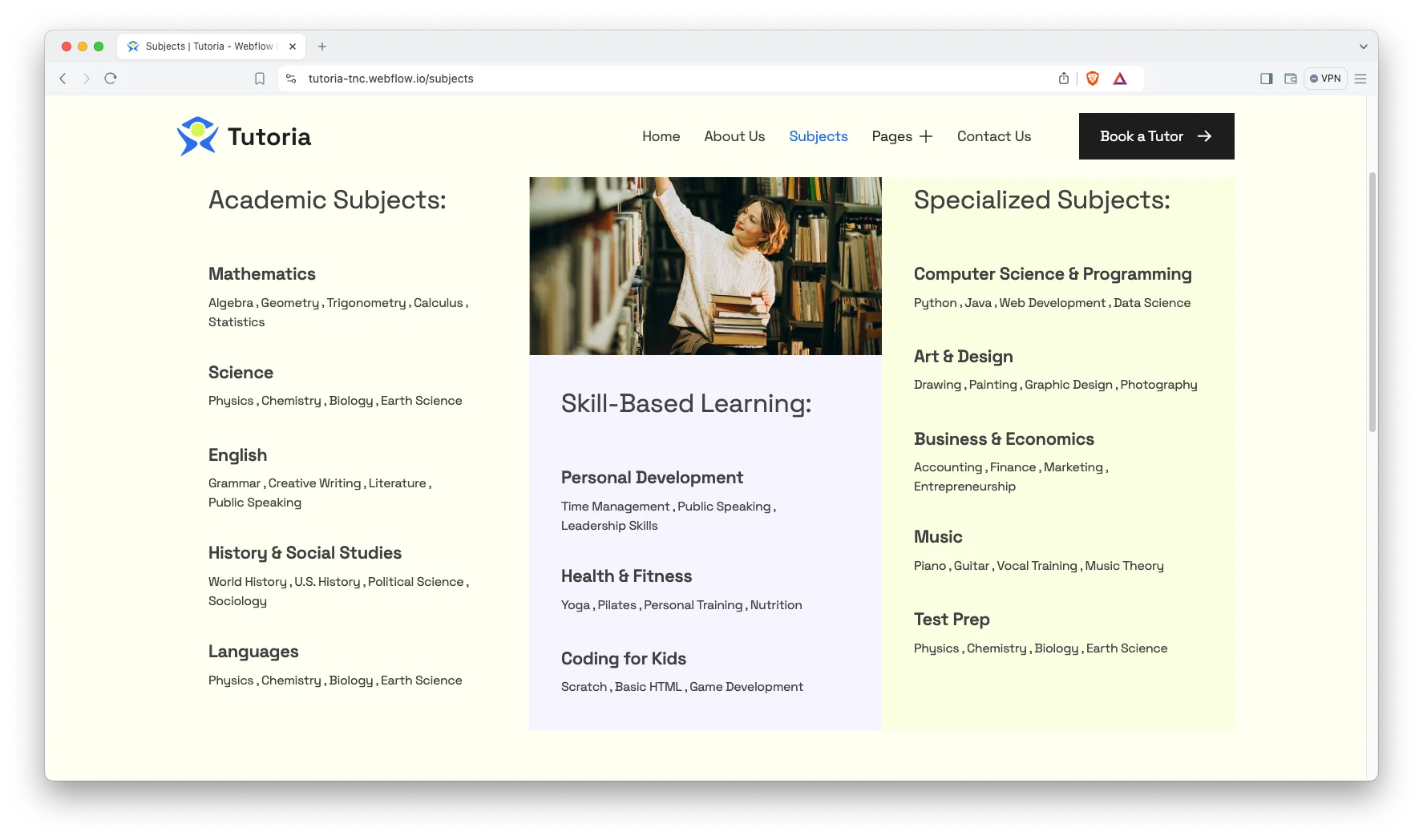Go to the Home nav item
The width and height of the screenshot is (1423, 840).
(x=661, y=136)
